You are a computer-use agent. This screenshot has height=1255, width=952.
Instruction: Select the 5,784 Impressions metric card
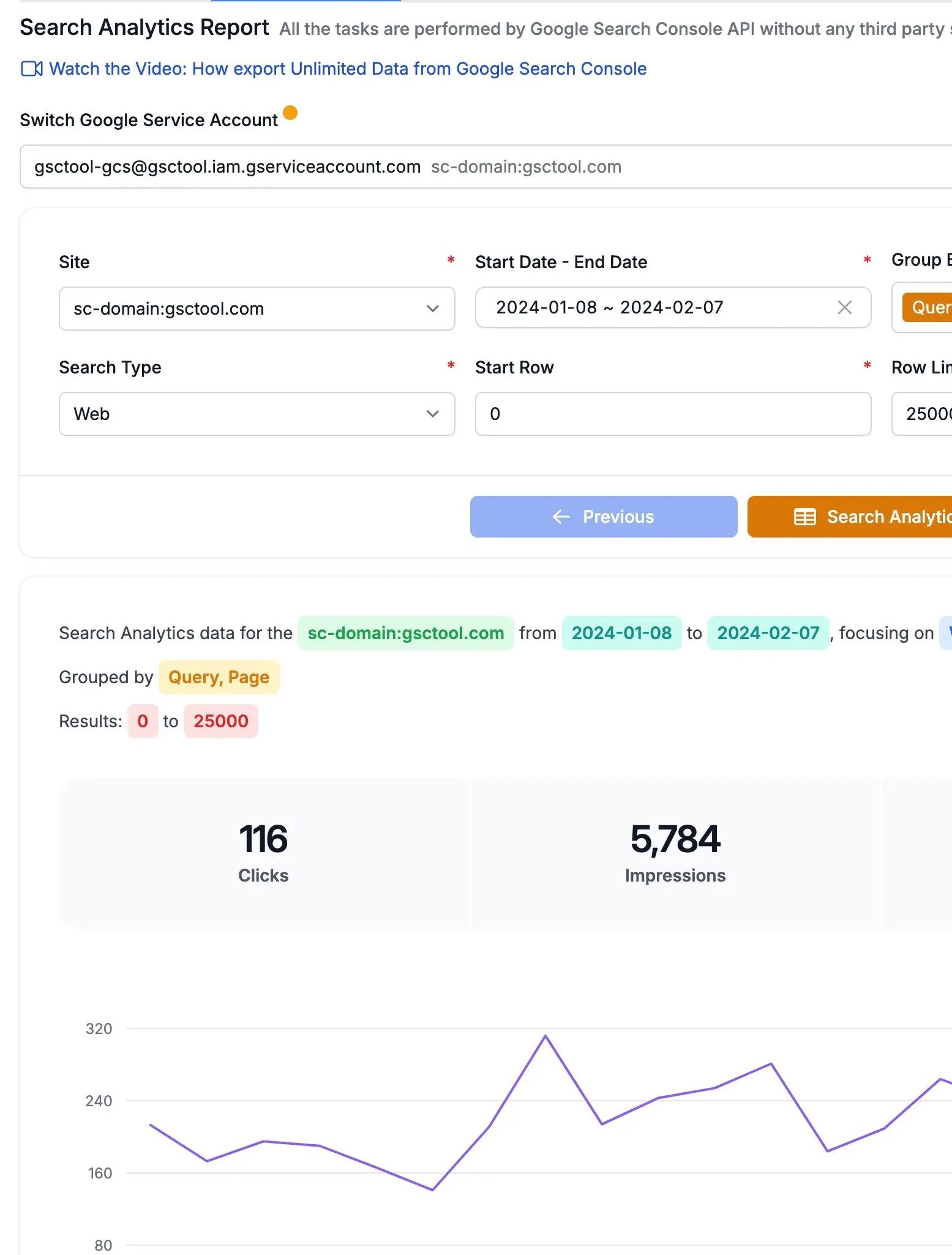[x=675, y=853]
